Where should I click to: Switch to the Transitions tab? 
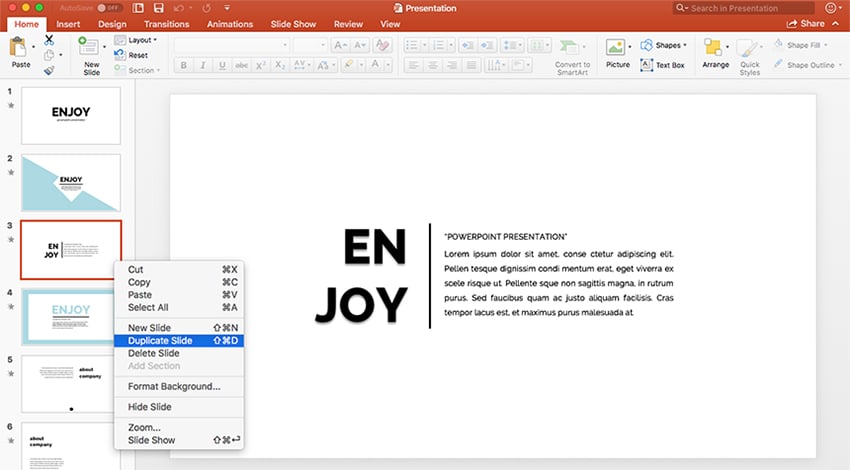pyautogui.click(x=166, y=24)
